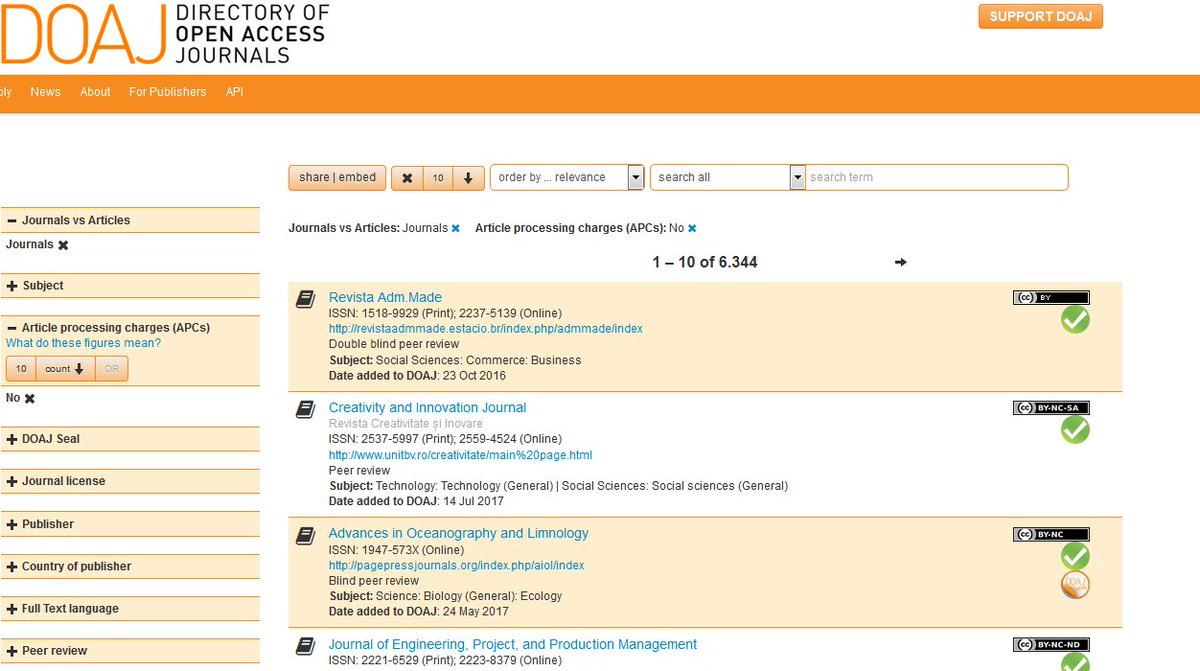Click the CC BY-NC license badge
The height and width of the screenshot is (671, 1200).
[x=1051, y=534]
